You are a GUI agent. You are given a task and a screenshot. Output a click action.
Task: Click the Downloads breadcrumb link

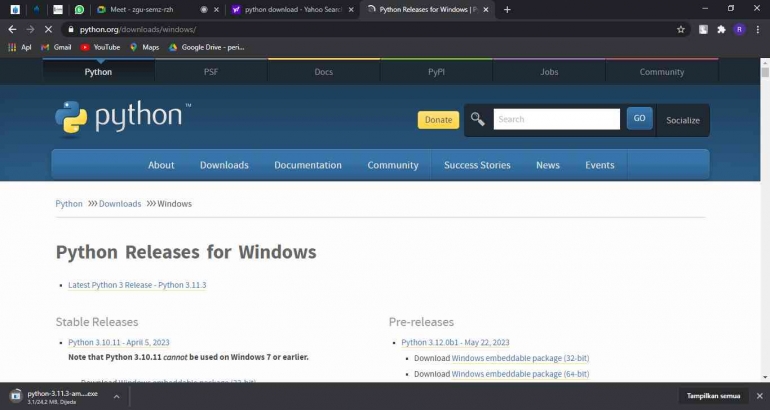pyautogui.click(x=120, y=204)
